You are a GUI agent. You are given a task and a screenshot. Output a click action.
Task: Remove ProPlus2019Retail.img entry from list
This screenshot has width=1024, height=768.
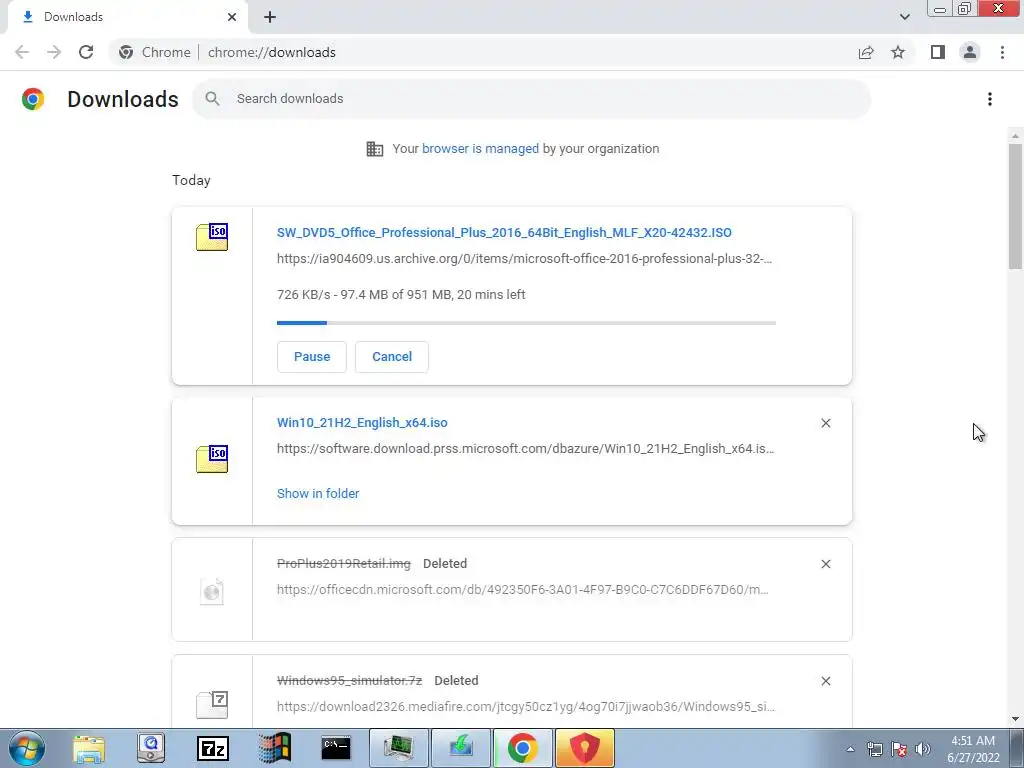825,564
